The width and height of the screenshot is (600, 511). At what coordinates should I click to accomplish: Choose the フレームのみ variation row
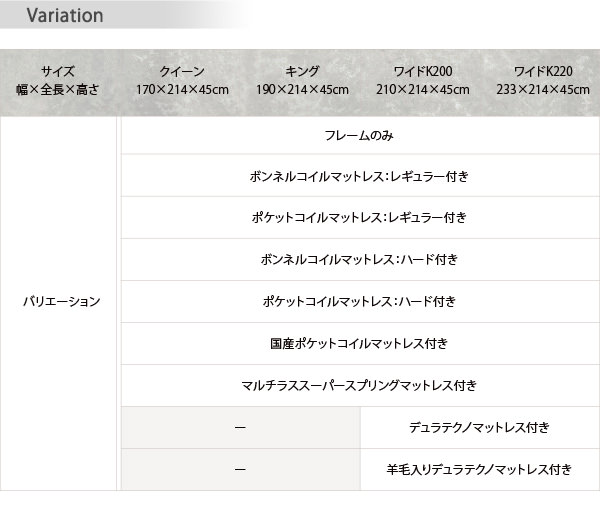pyautogui.click(x=360, y=135)
